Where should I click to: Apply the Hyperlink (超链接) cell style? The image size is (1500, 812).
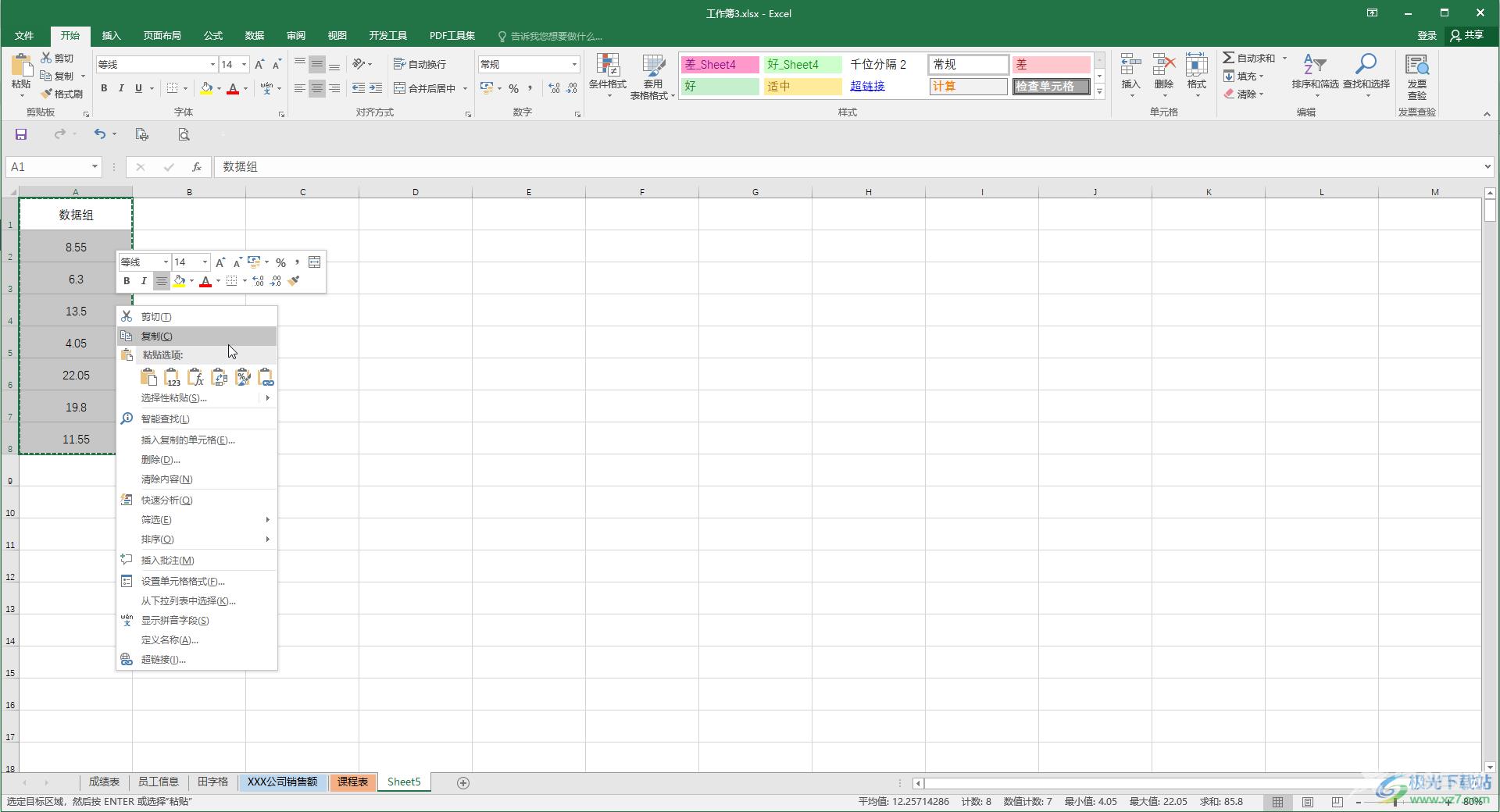pos(886,87)
